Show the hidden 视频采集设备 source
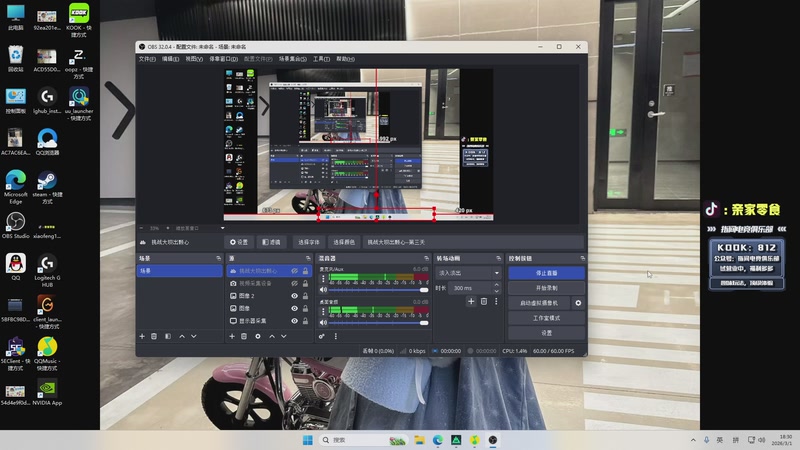800x450 pixels. 294,283
